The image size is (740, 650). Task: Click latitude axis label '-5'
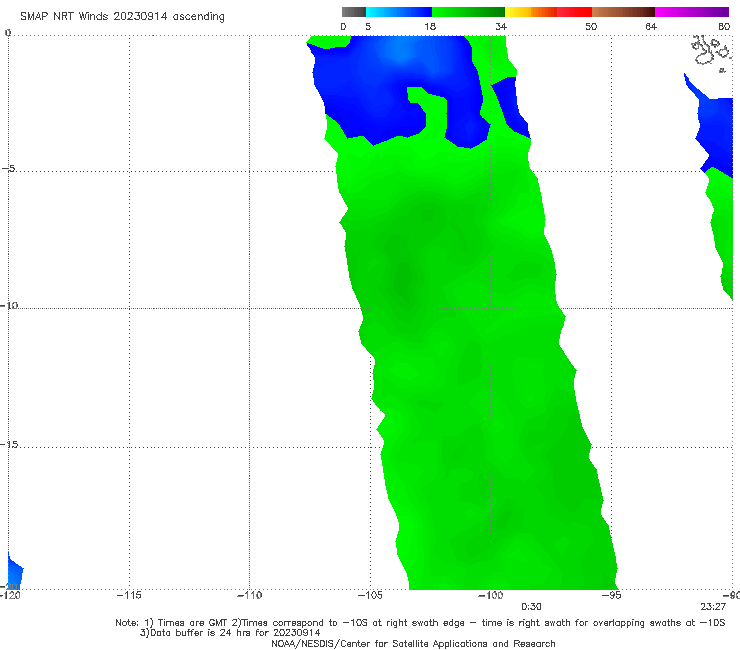pyautogui.click(x=8, y=169)
